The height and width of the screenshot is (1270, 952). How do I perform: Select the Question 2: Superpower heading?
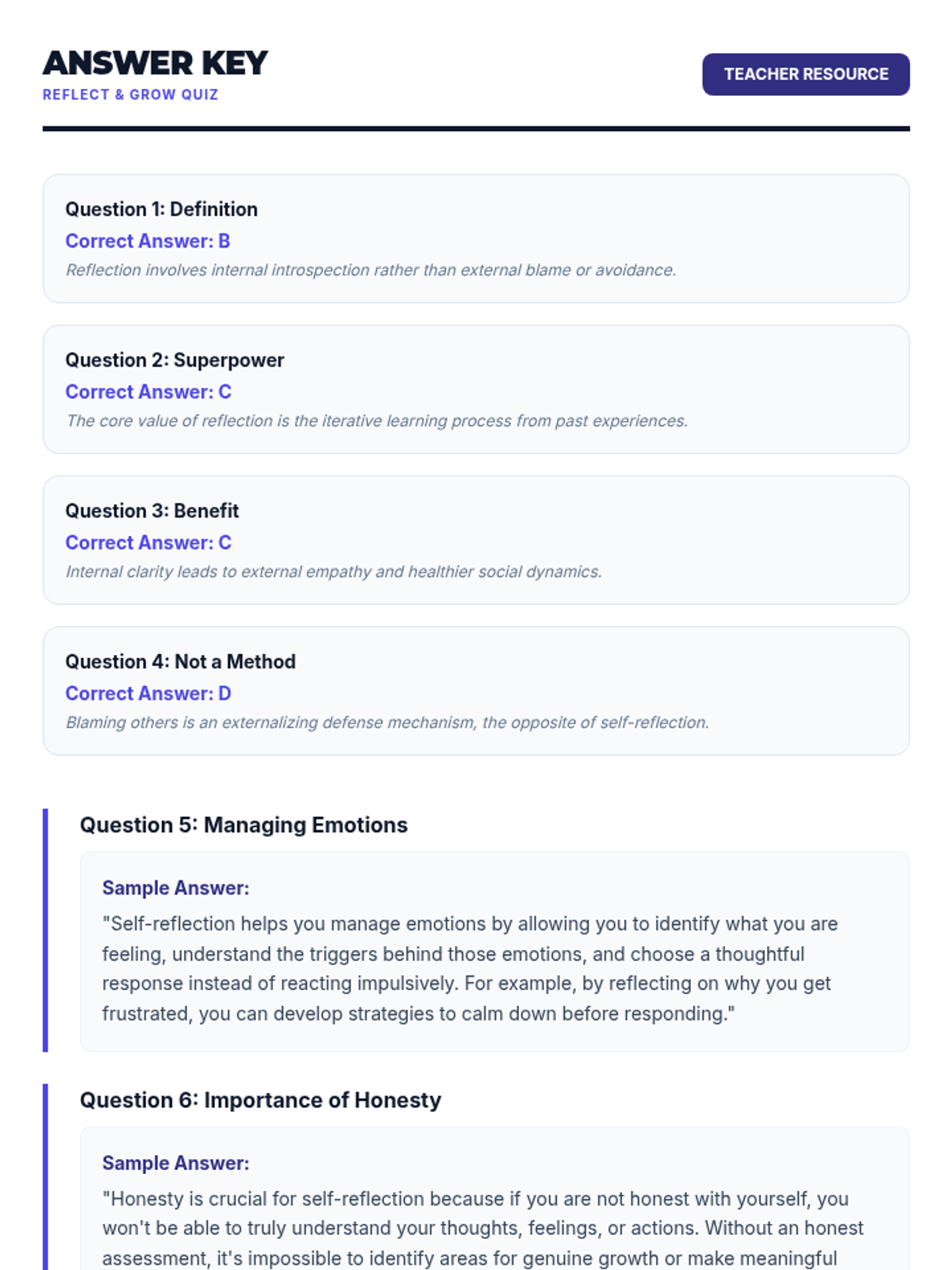point(175,360)
